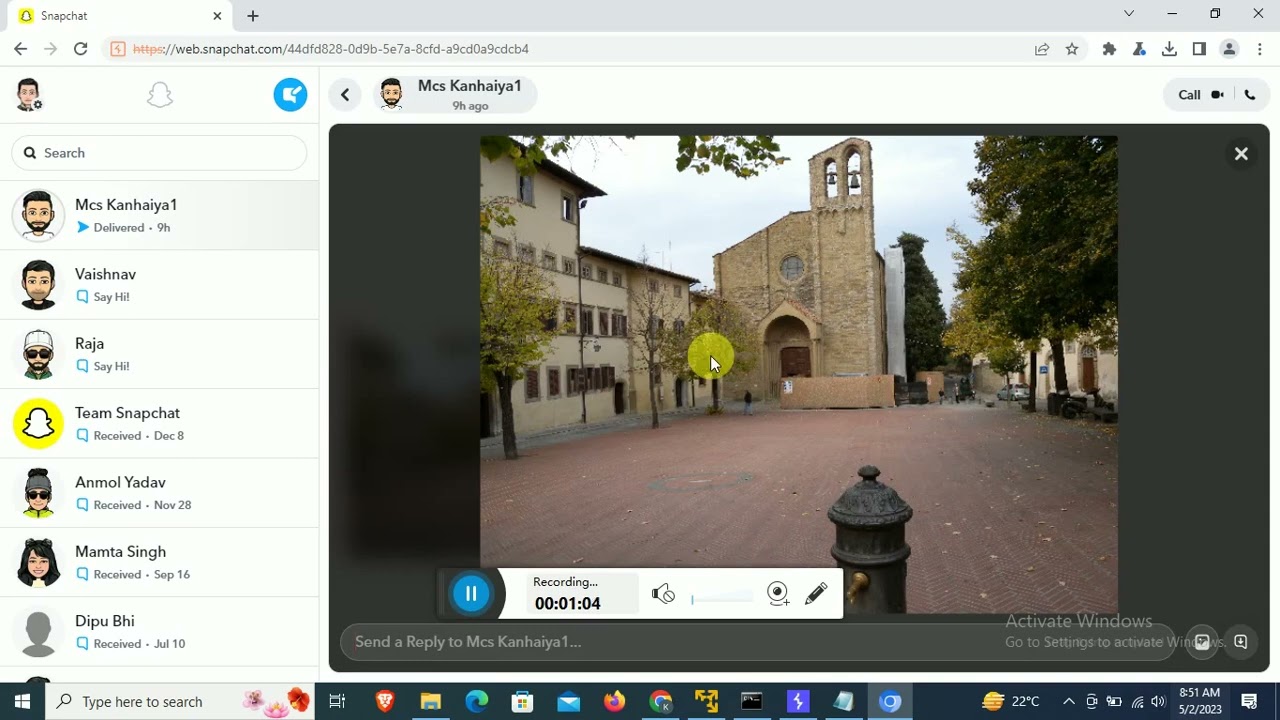Viewport: 1280px width, 720px height.
Task: Click Mcs Kanhaiya1 name in chat header
Action: pos(469,86)
